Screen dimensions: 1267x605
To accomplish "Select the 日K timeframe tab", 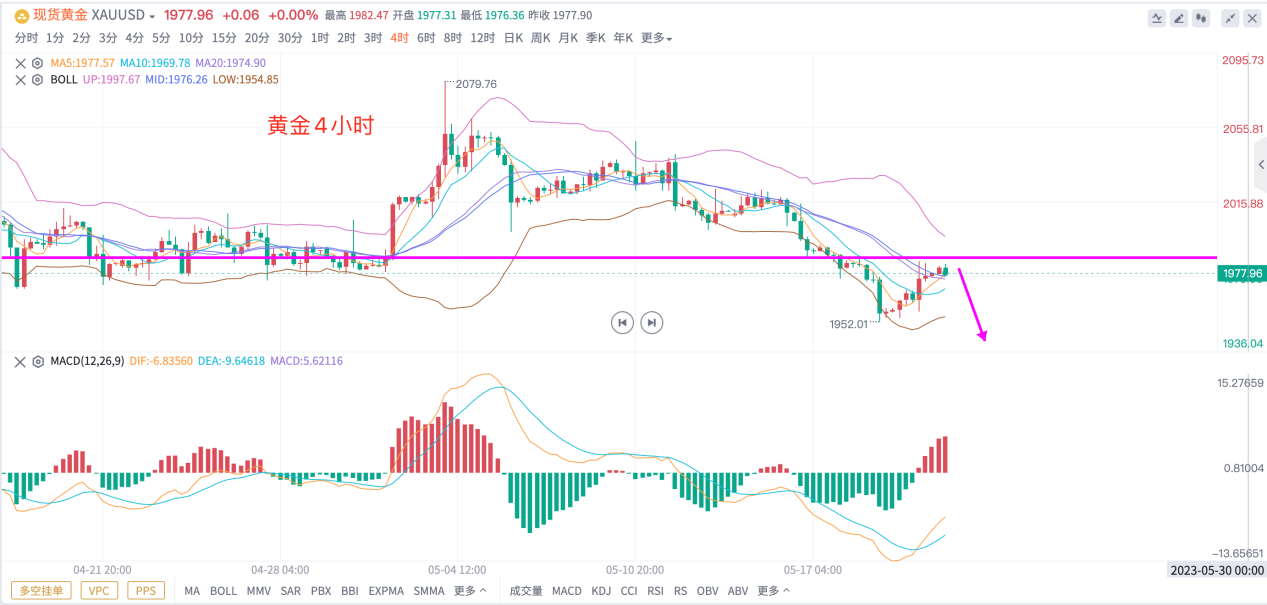I will click(513, 38).
